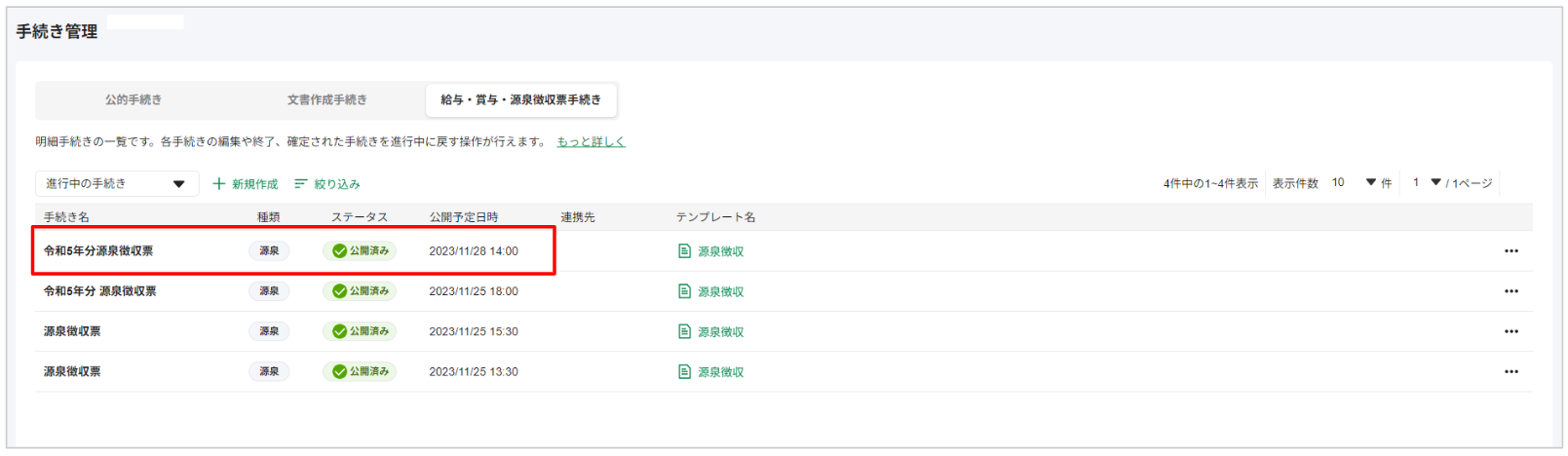Click template document icon in first row

(684, 251)
